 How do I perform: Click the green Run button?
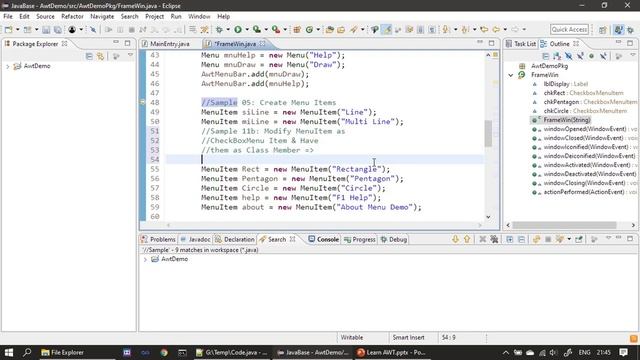click(238, 29)
